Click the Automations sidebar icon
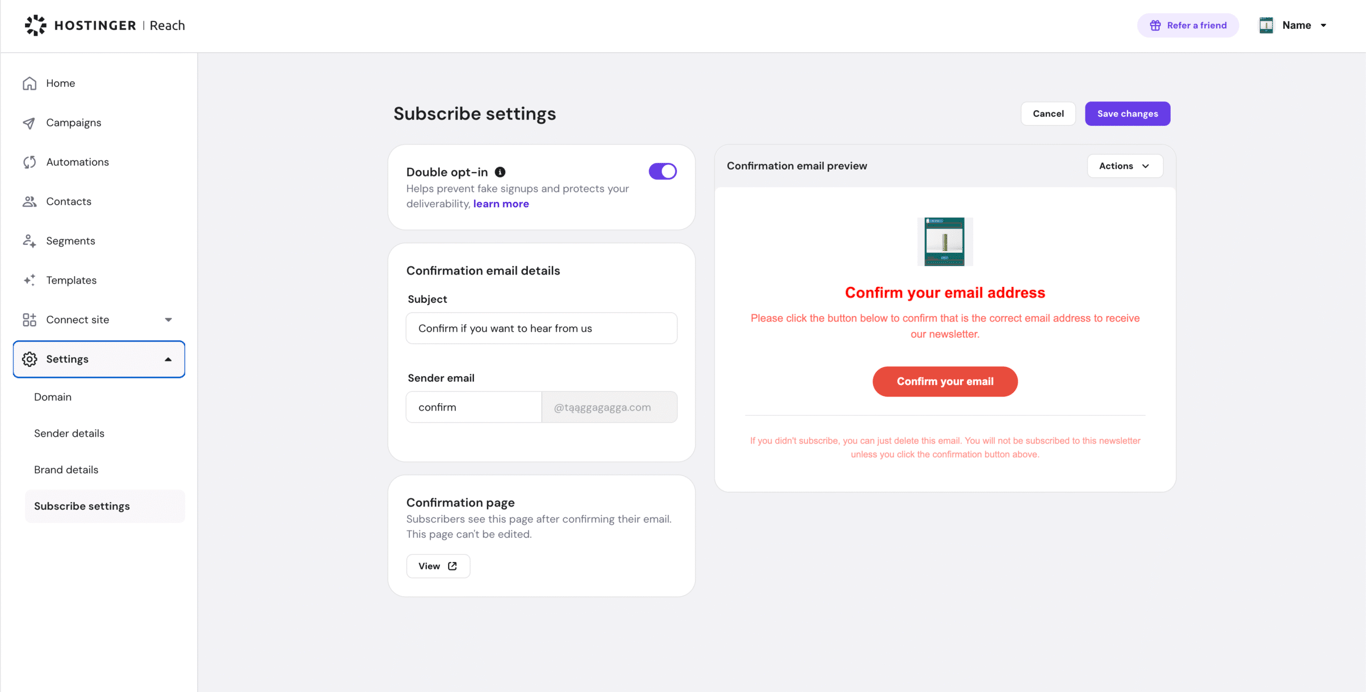Screen dimensions: 1366x692 point(31,161)
